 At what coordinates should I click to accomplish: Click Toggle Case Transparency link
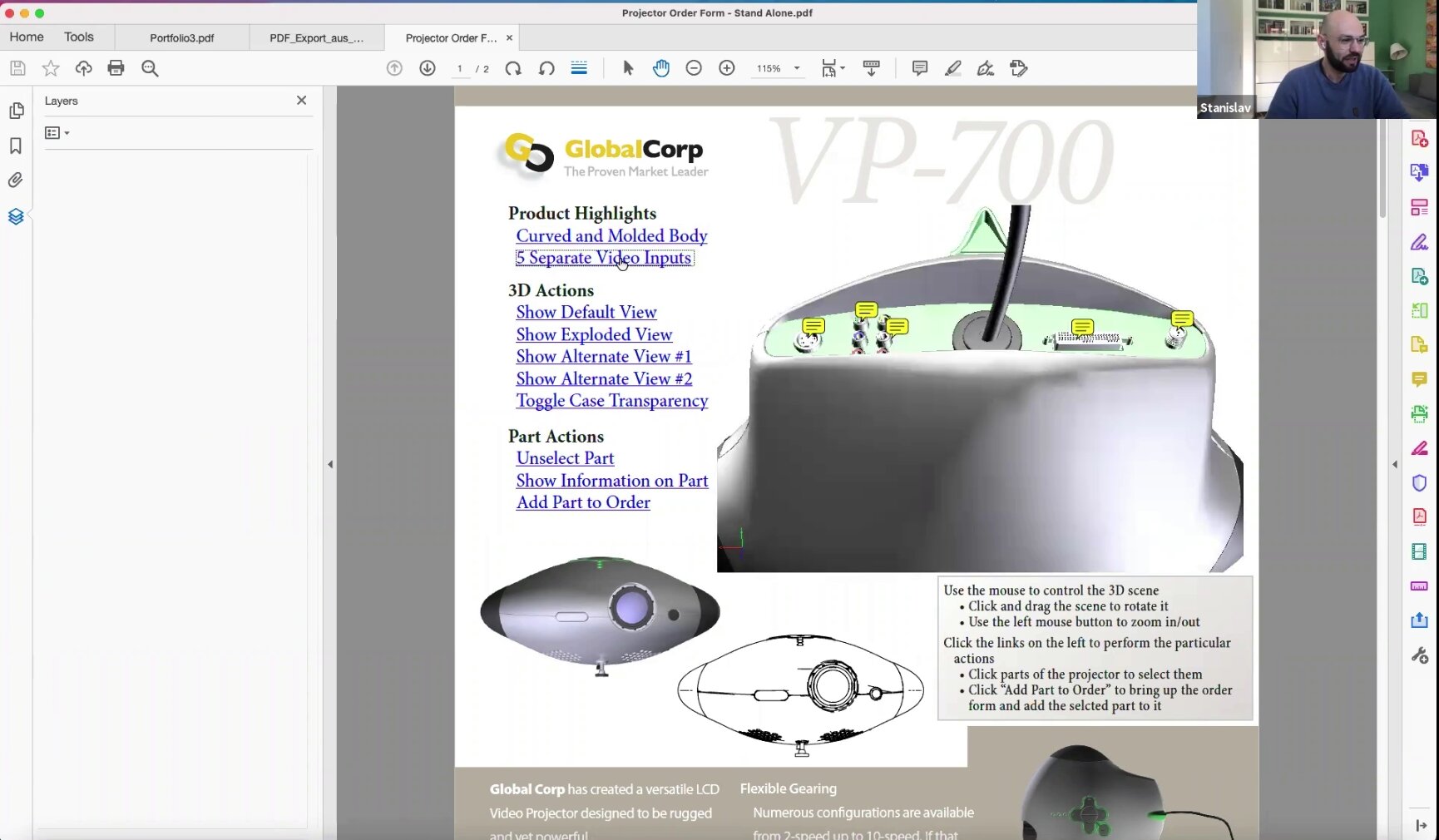click(612, 401)
